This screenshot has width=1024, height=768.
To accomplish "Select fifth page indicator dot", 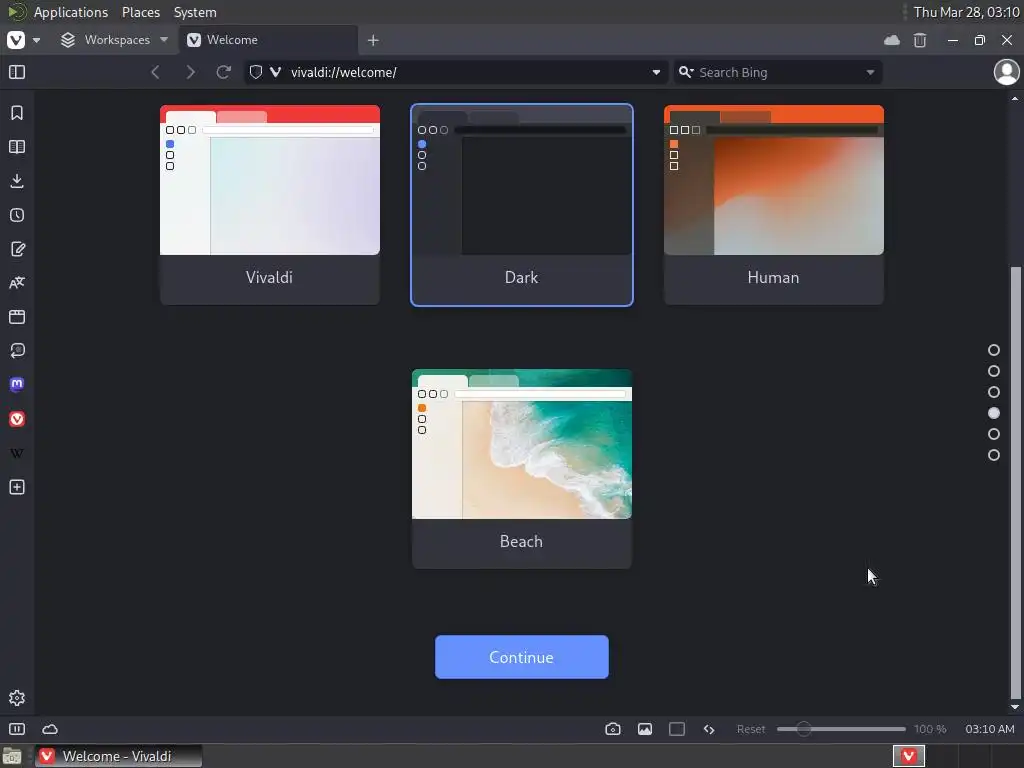I will pyautogui.click(x=993, y=434).
